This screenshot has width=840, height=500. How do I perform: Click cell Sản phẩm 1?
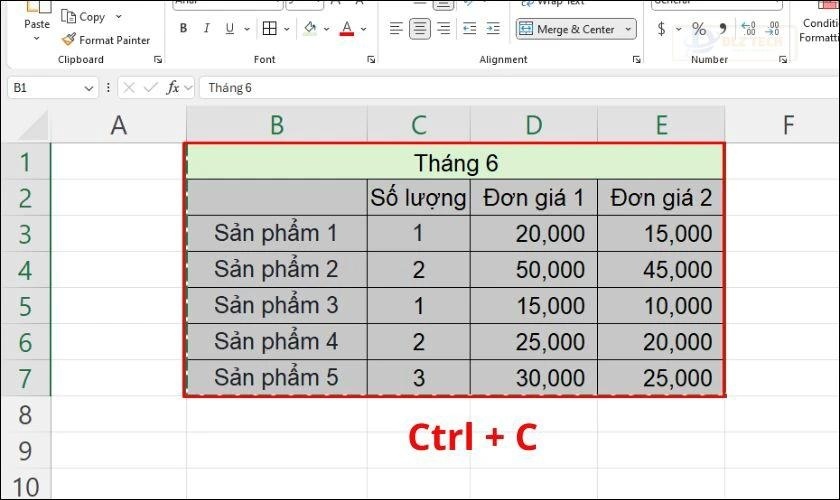(x=276, y=234)
